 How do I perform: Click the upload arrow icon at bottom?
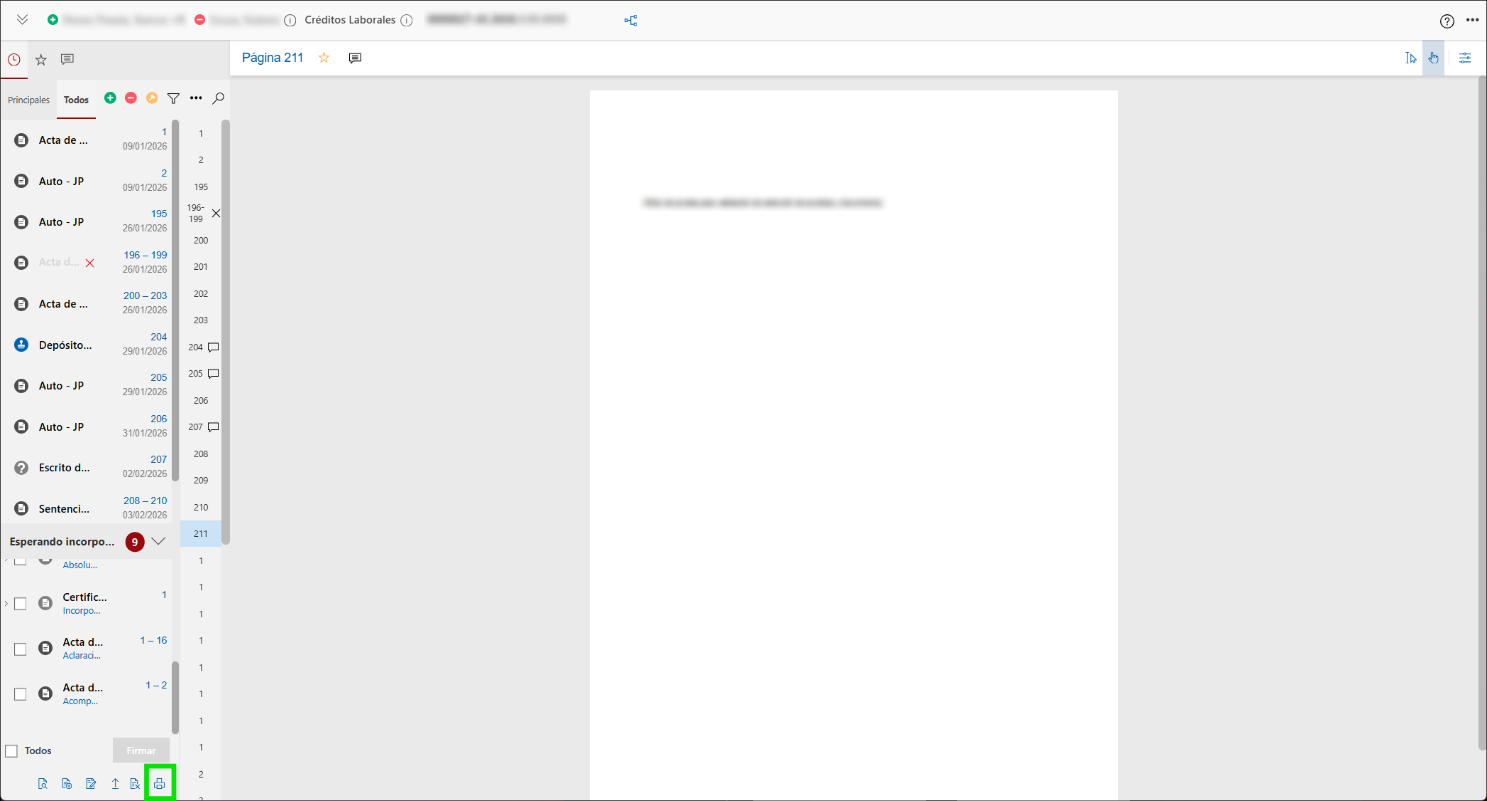pos(115,784)
